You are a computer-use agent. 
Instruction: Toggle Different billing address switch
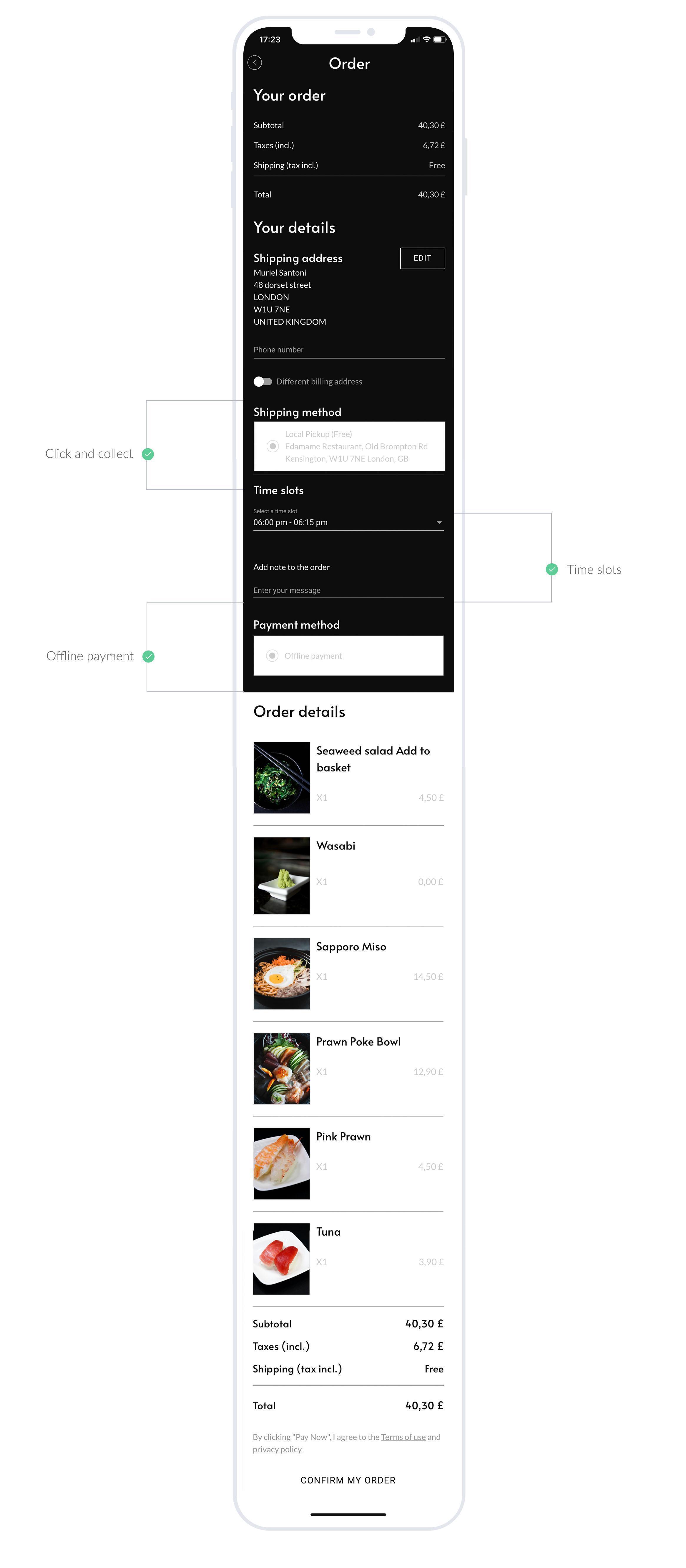pyautogui.click(x=263, y=382)
